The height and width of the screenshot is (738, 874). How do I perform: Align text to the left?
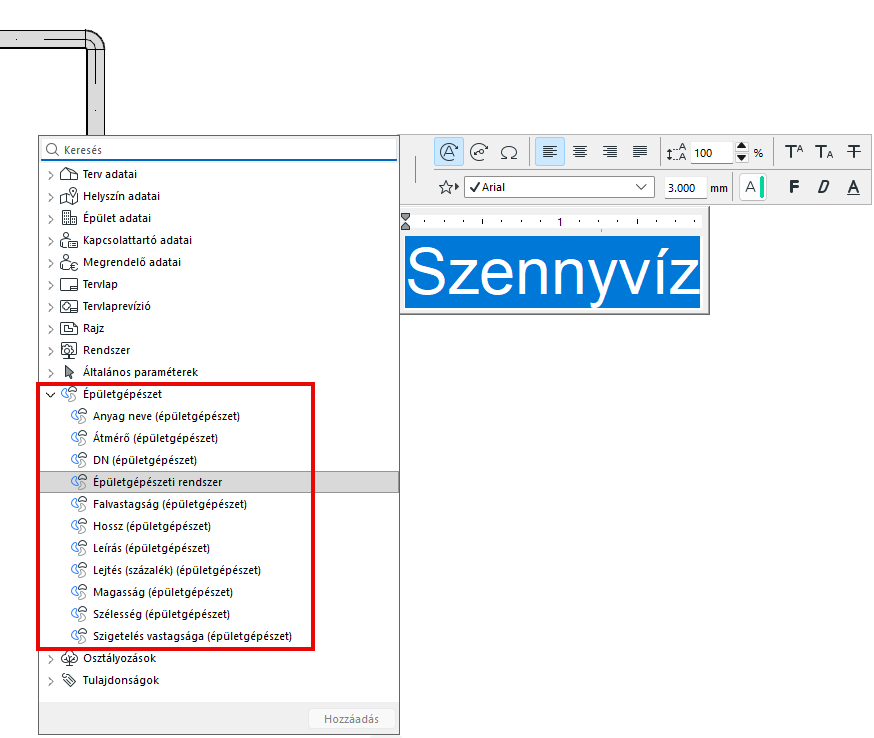click(550, 152)
